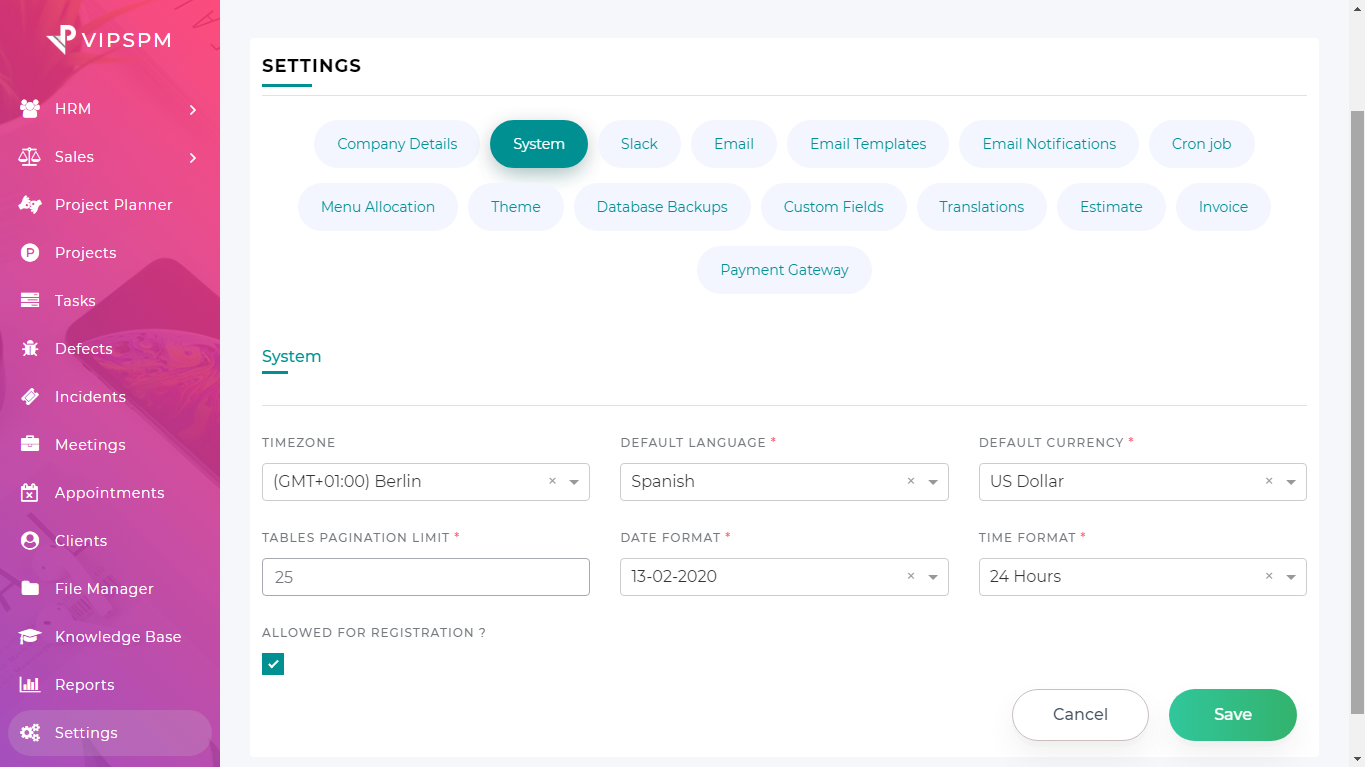
Task: Click the Incidents ticket icon
Action: (30, 397)
